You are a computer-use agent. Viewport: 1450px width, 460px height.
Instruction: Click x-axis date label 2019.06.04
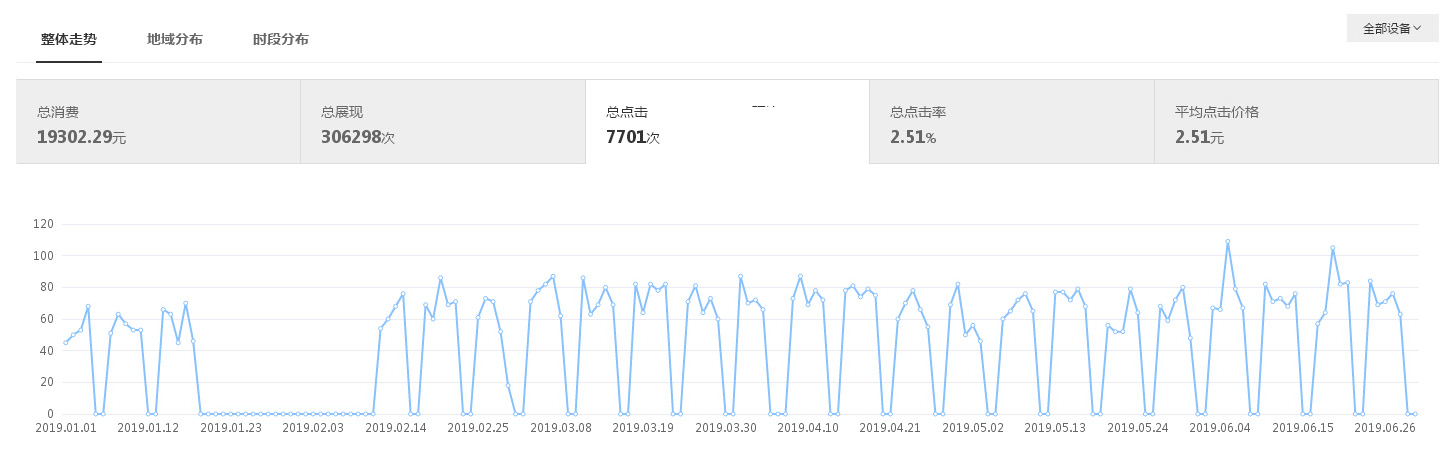pos(1221,428)
